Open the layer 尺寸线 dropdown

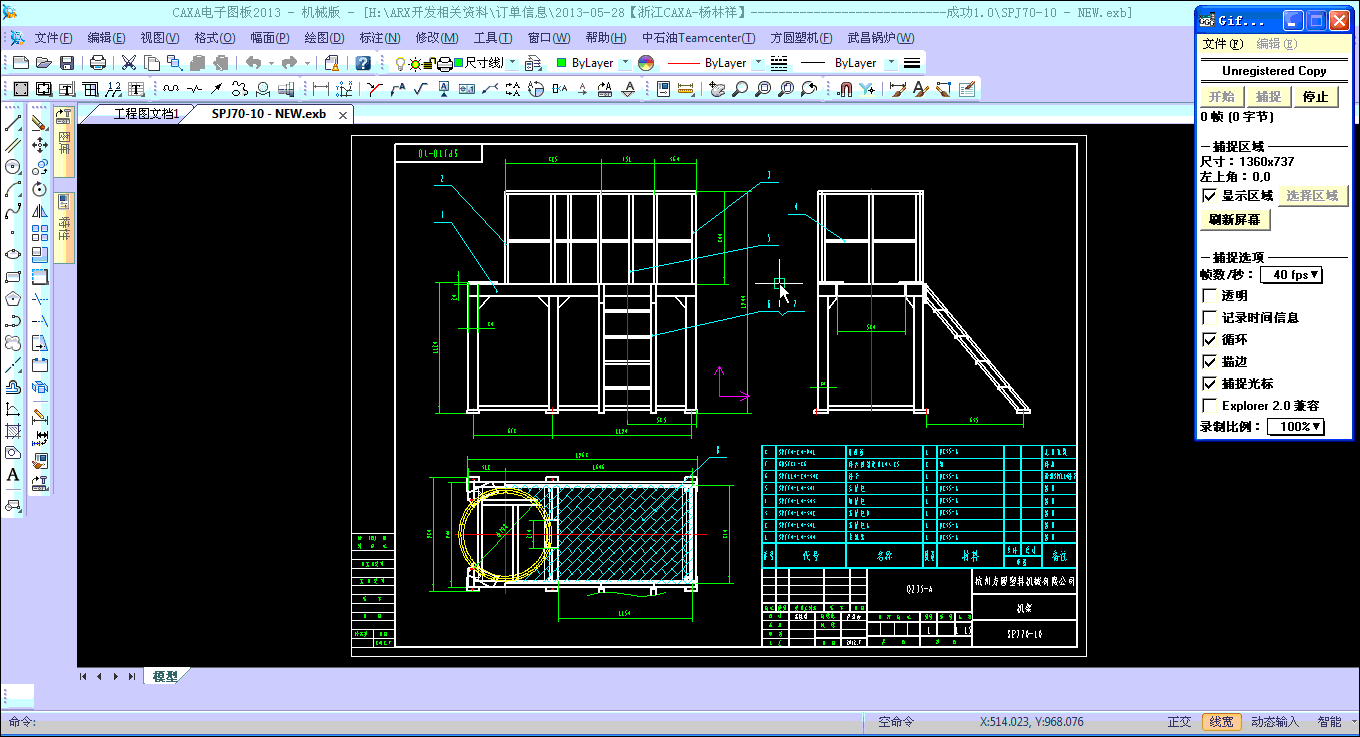(512, 63)
